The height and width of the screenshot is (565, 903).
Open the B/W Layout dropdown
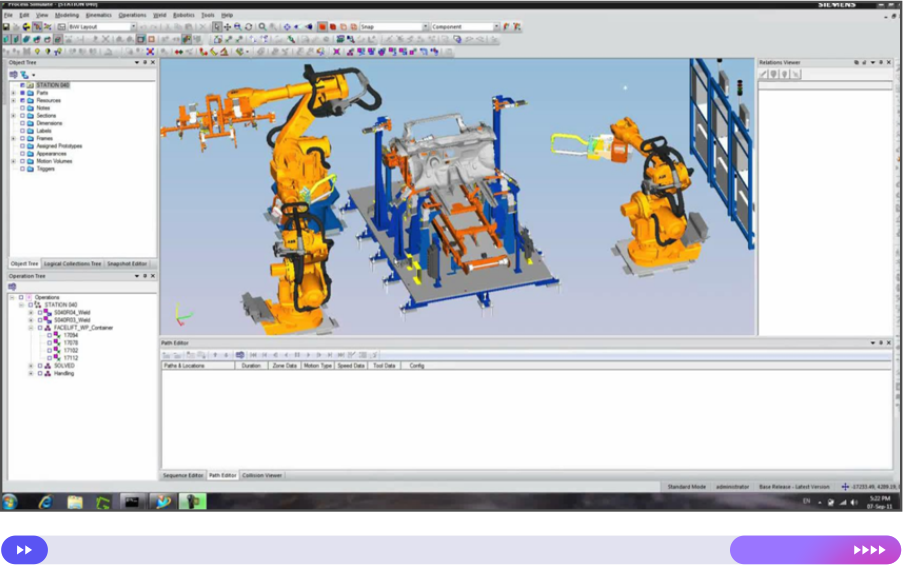point(133,27)
